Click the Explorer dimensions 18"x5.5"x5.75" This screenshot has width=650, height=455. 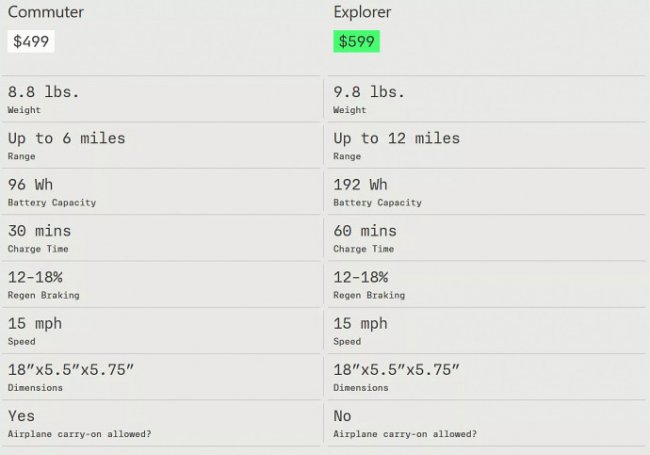click(x=397, y=370)
